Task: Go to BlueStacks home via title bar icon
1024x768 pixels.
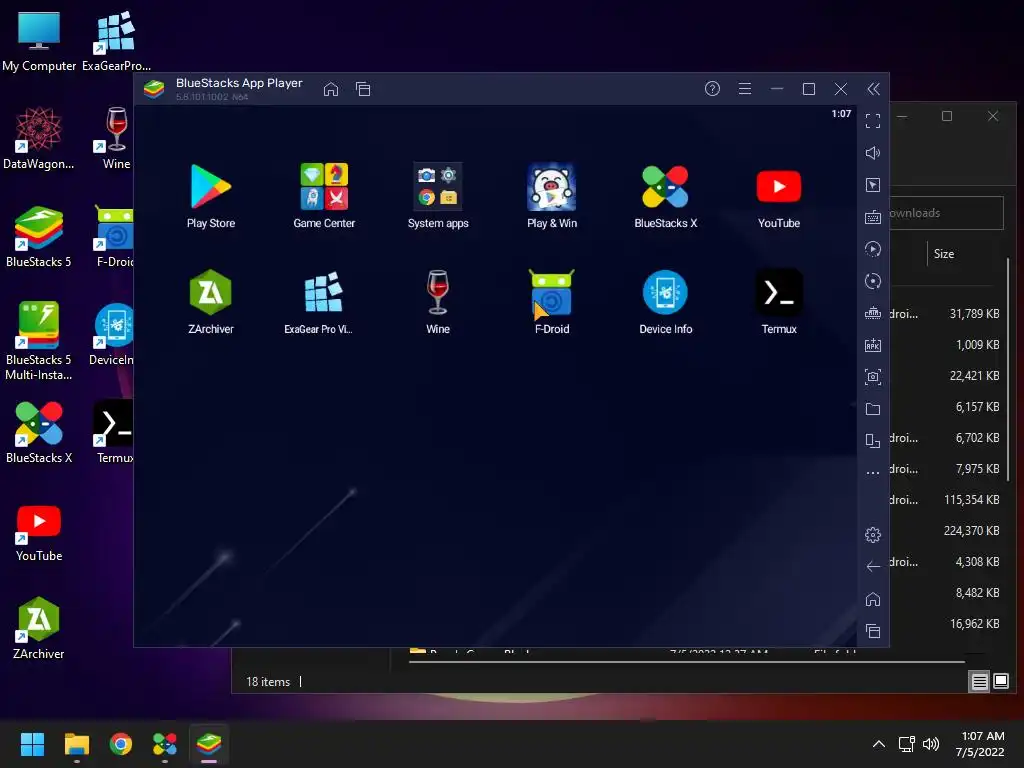Action: (x=331, y=89)
